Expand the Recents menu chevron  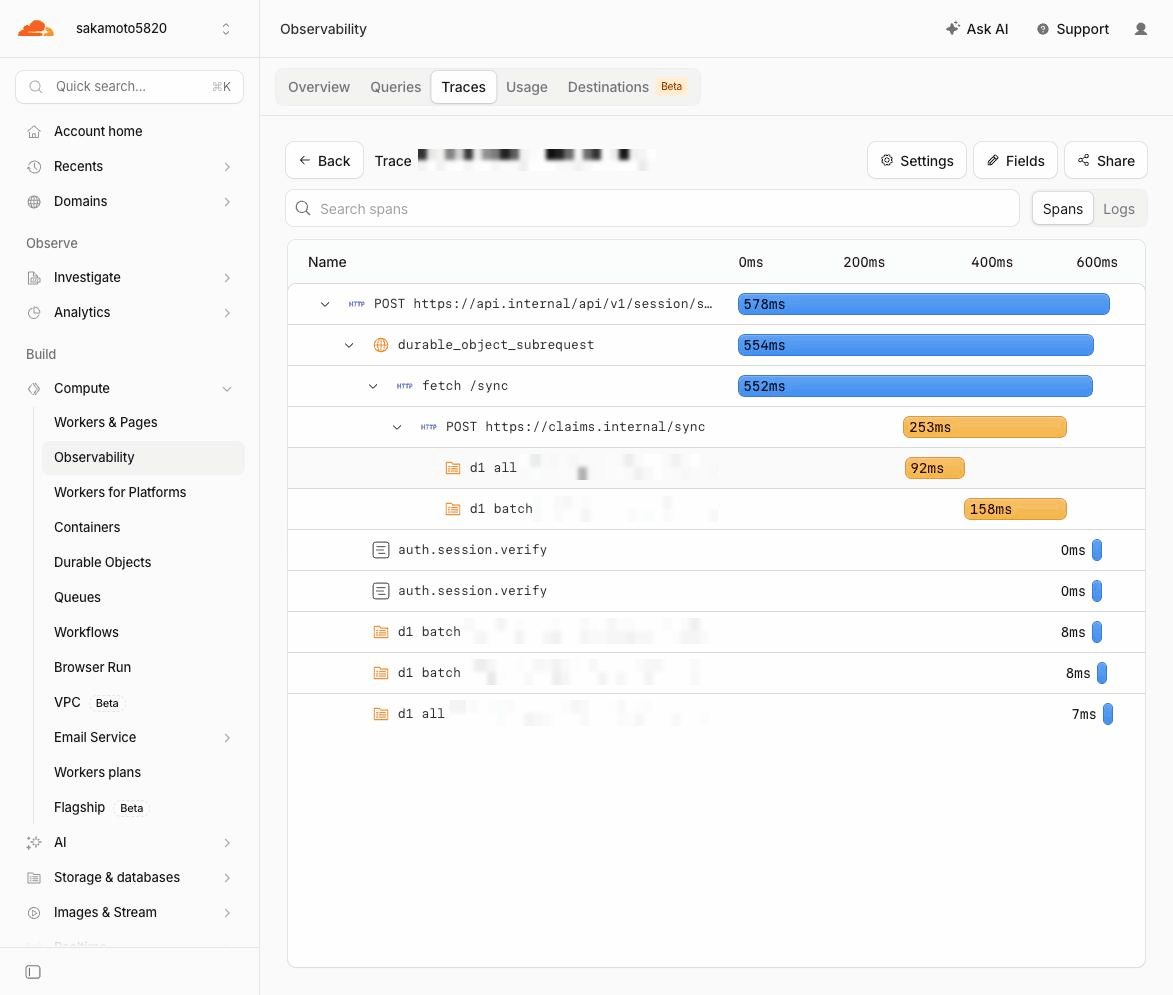227,168
